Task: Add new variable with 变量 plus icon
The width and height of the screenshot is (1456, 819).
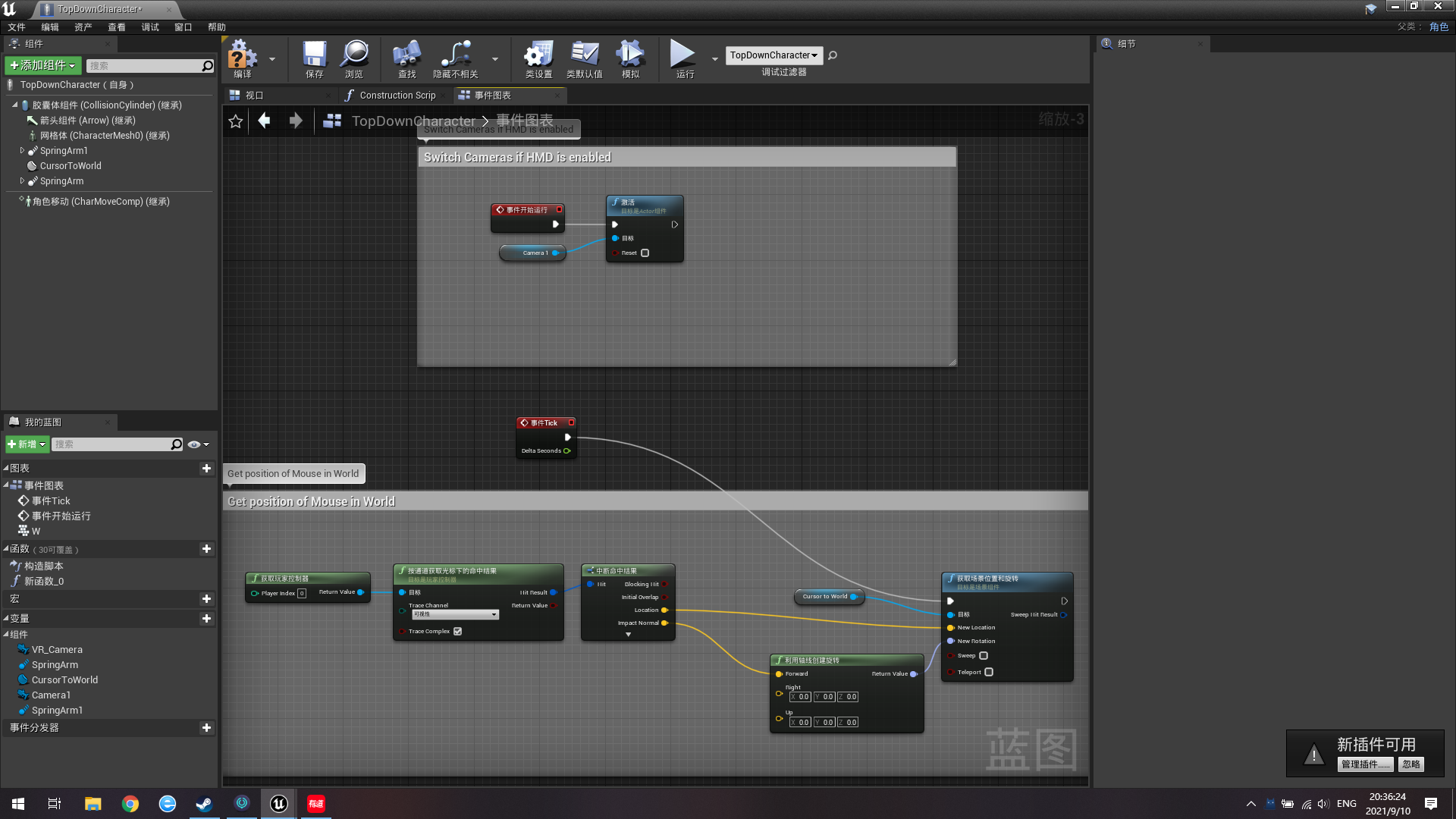Action: coord(206,619)
